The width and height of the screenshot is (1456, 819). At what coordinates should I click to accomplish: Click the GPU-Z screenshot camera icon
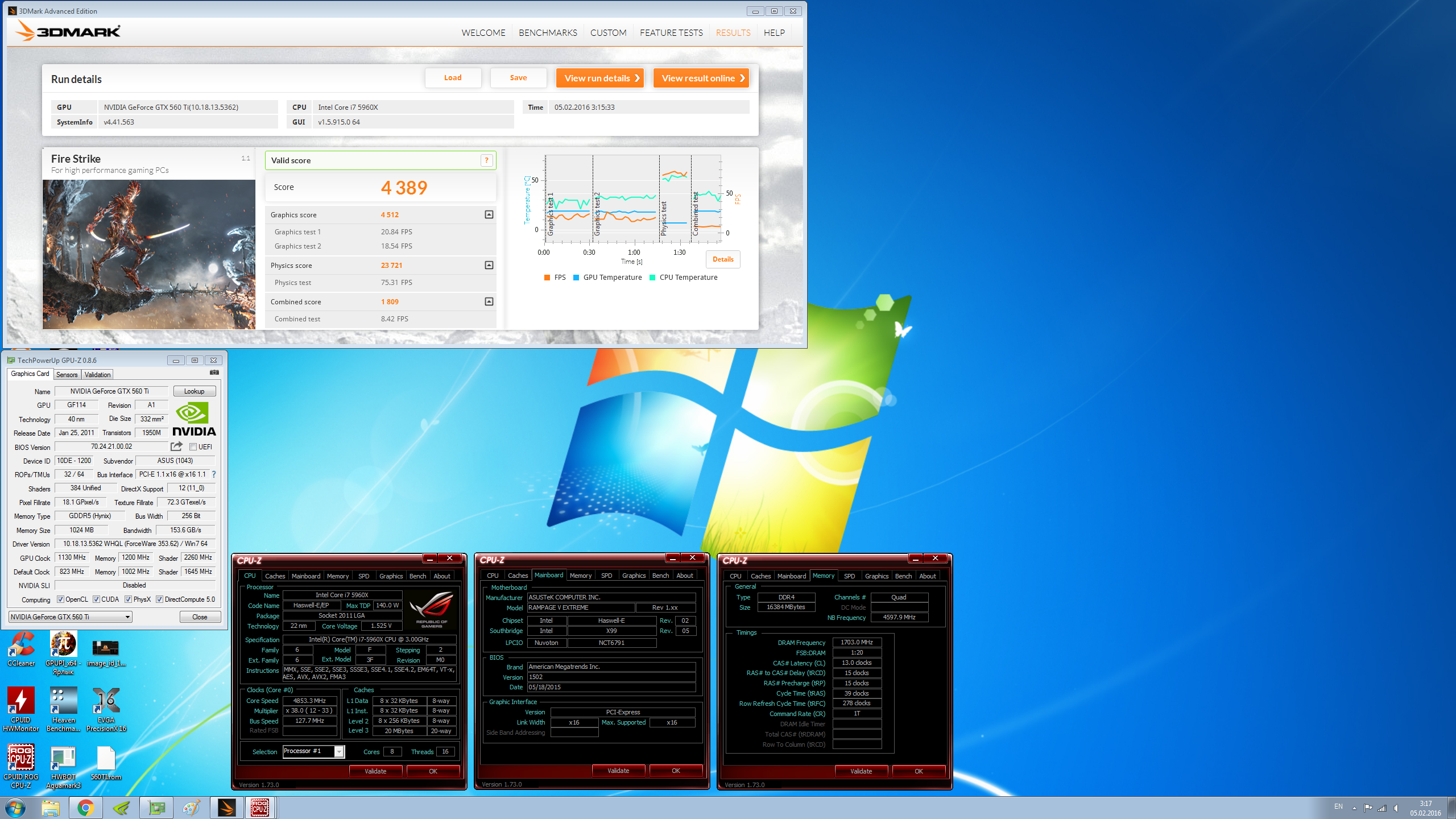coord(214,373)
